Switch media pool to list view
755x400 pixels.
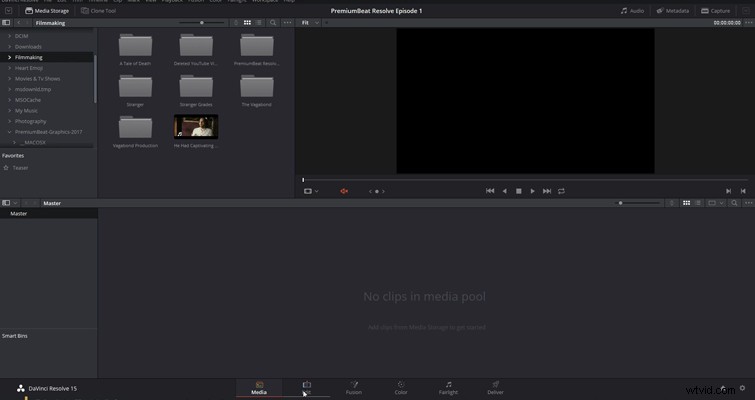pyautogui.click(x=698, y=203)
